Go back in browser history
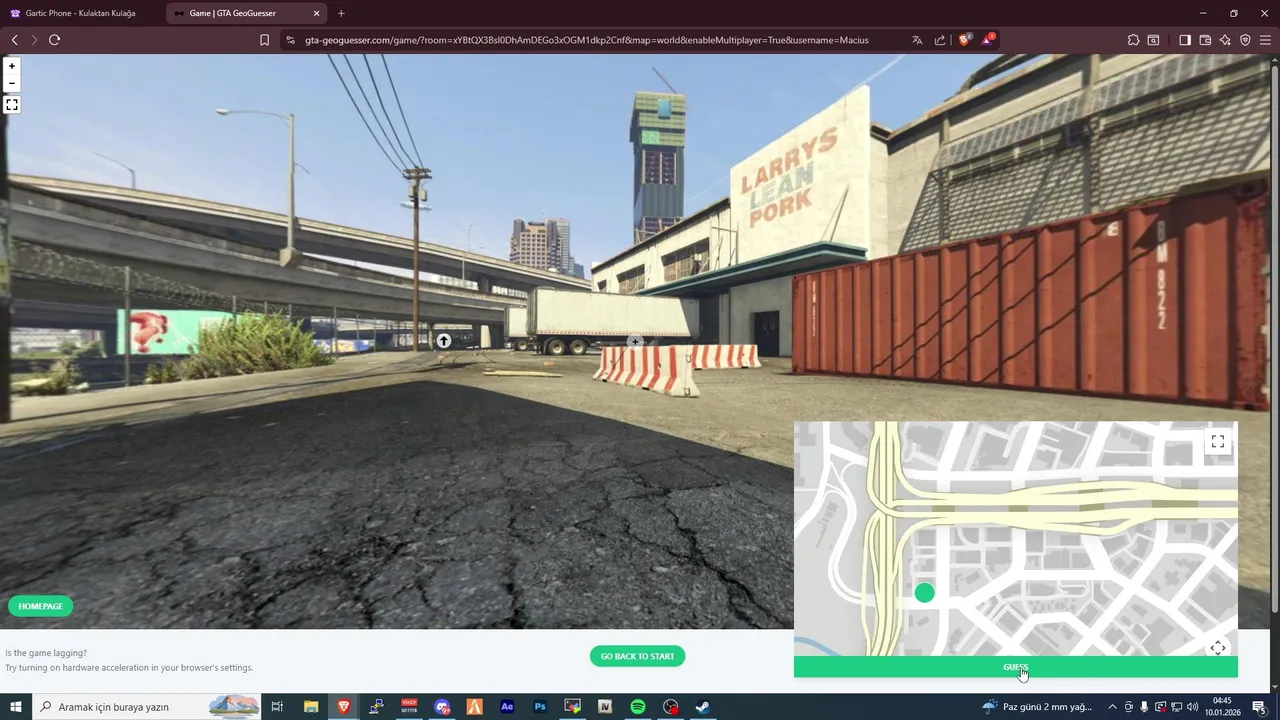The image size is (1280, 720). click(x=14, y=40)
